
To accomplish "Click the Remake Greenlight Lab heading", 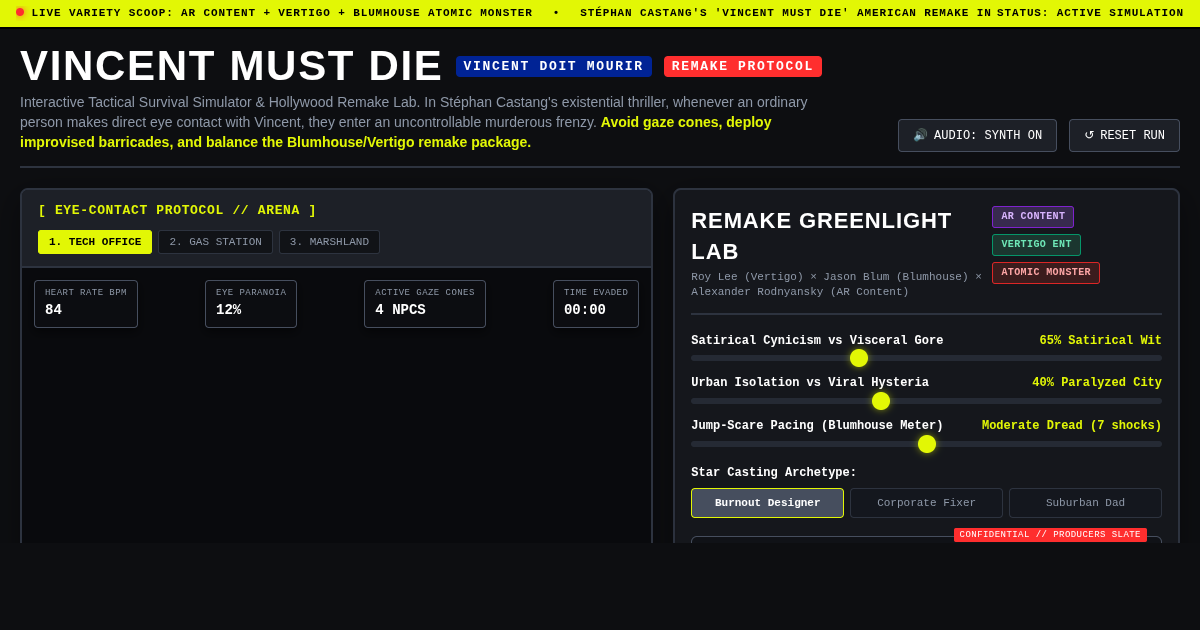I will (821, 236).
